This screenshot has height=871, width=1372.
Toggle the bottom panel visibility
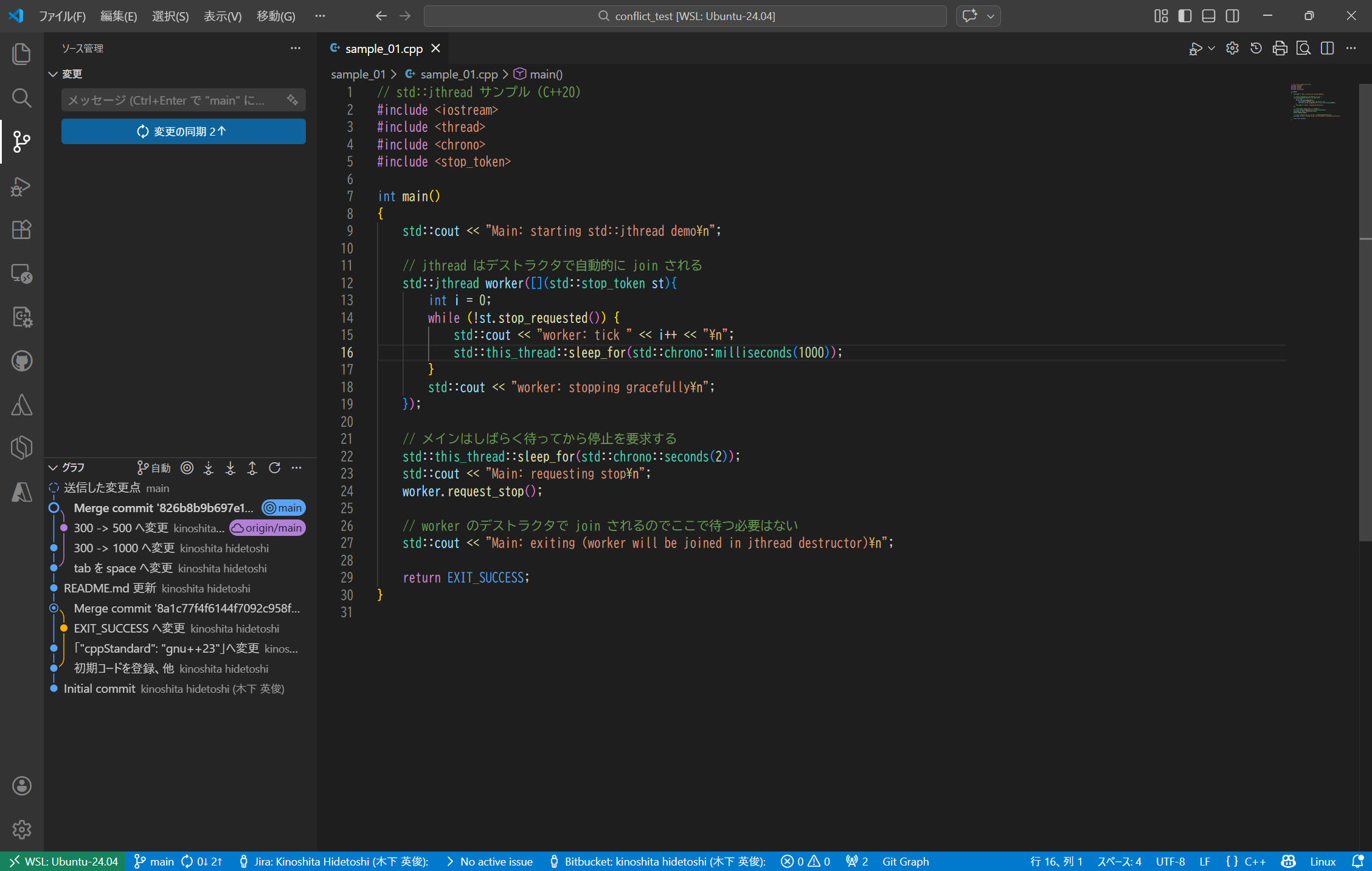[x=1208, y=16]
